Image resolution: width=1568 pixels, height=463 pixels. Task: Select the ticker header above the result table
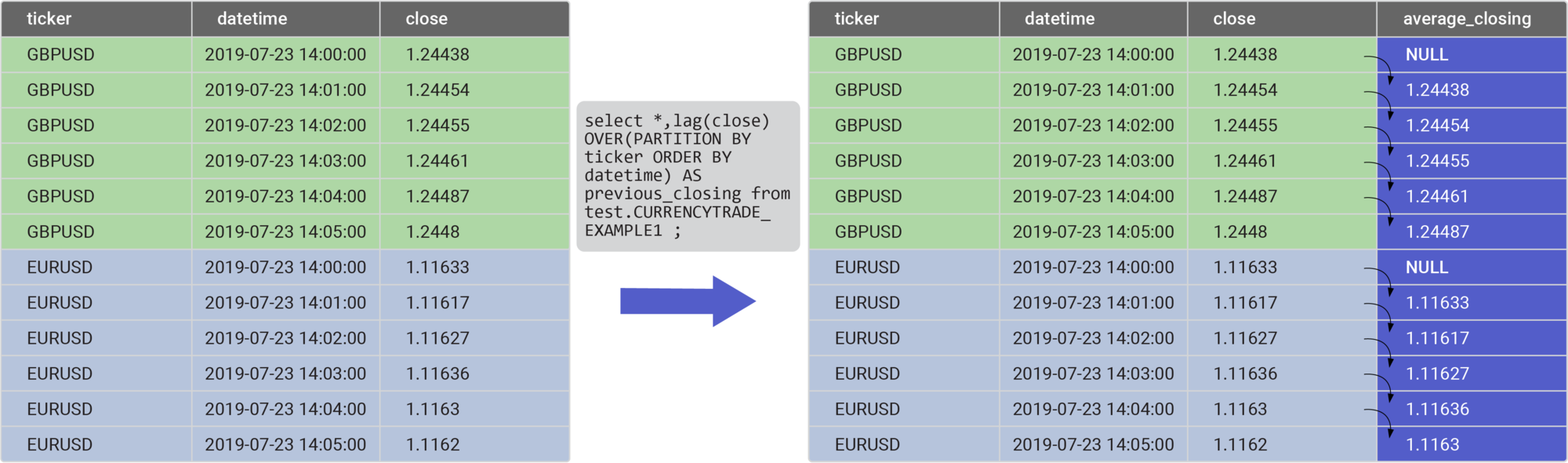click(904, 19)
